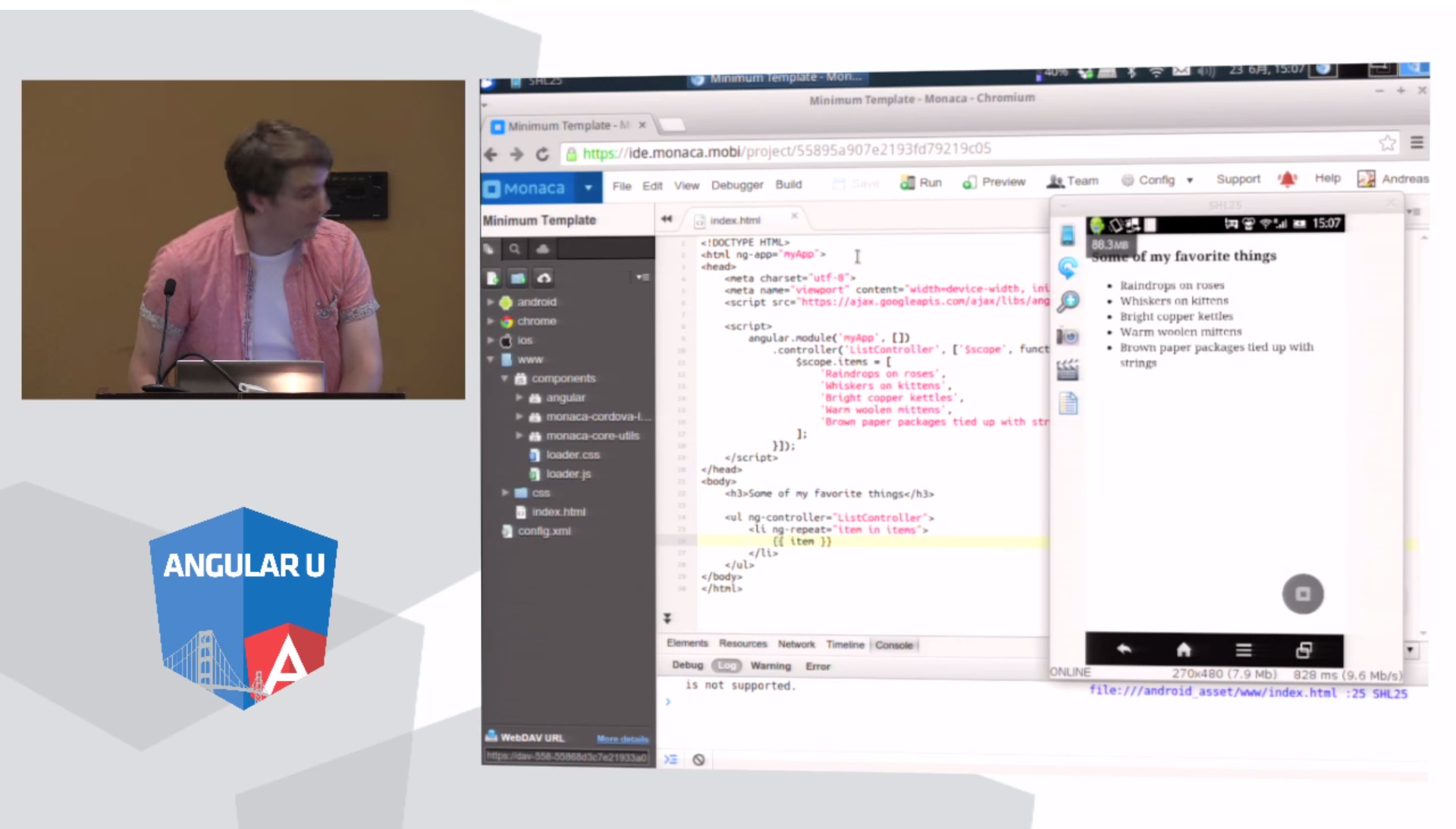Click the camera screenshot icon in device viewer
The image size is (1456, 829).
pyautogui.click(x=1068, y=336)
